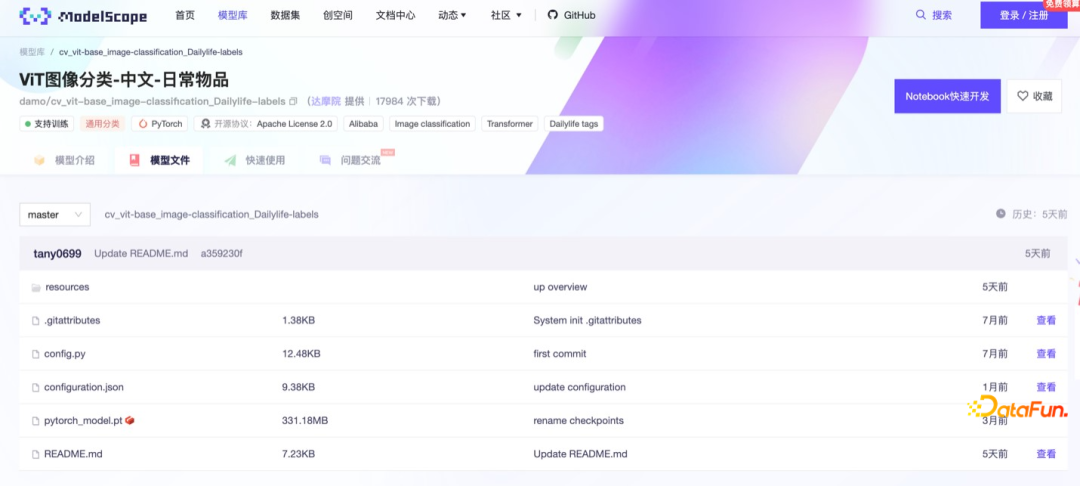Screen dimensions: 1080x486
Task: Open the config.py file name
Action: 65,354
